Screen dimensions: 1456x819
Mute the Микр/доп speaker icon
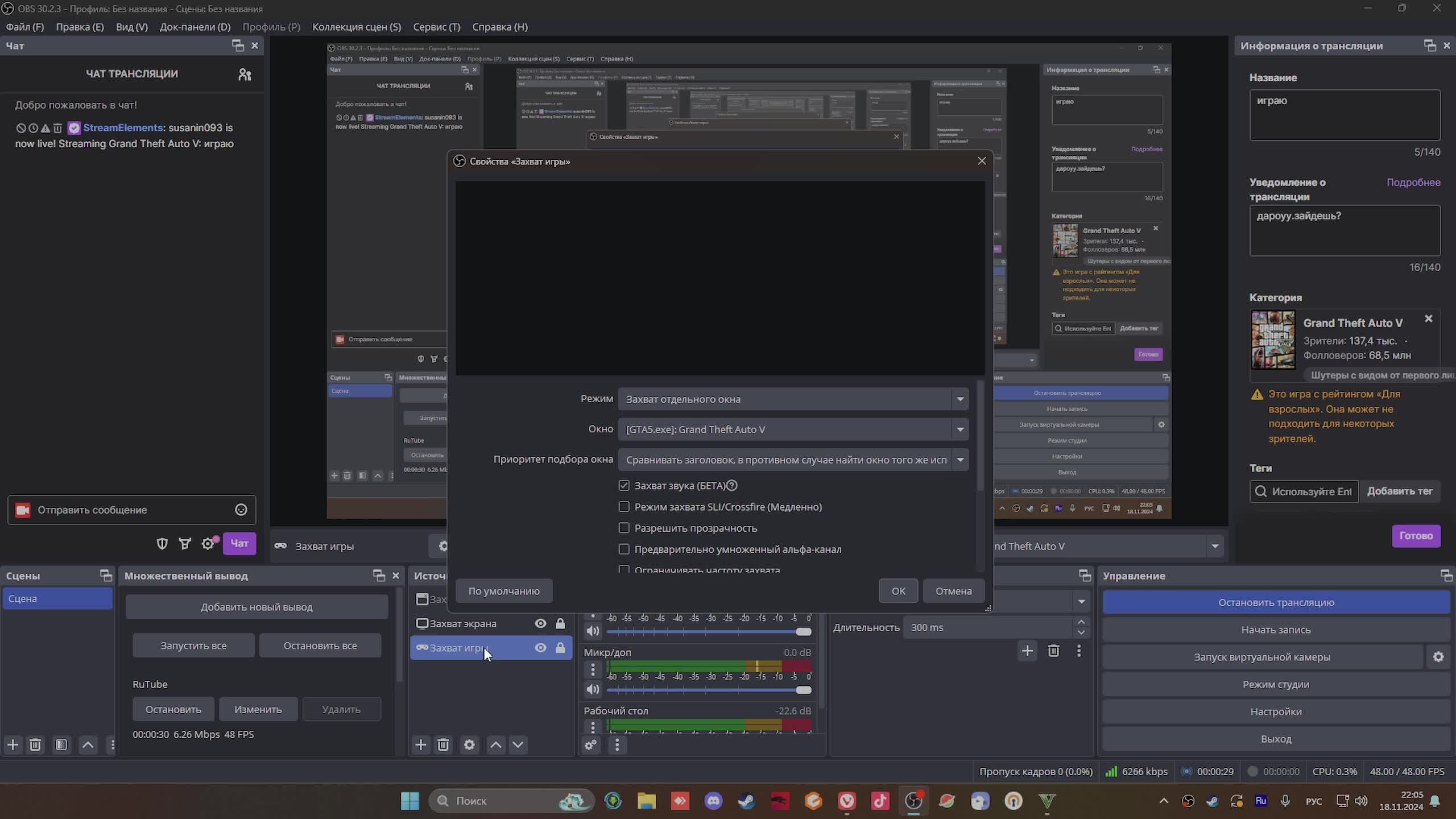[x=593, y=689]
